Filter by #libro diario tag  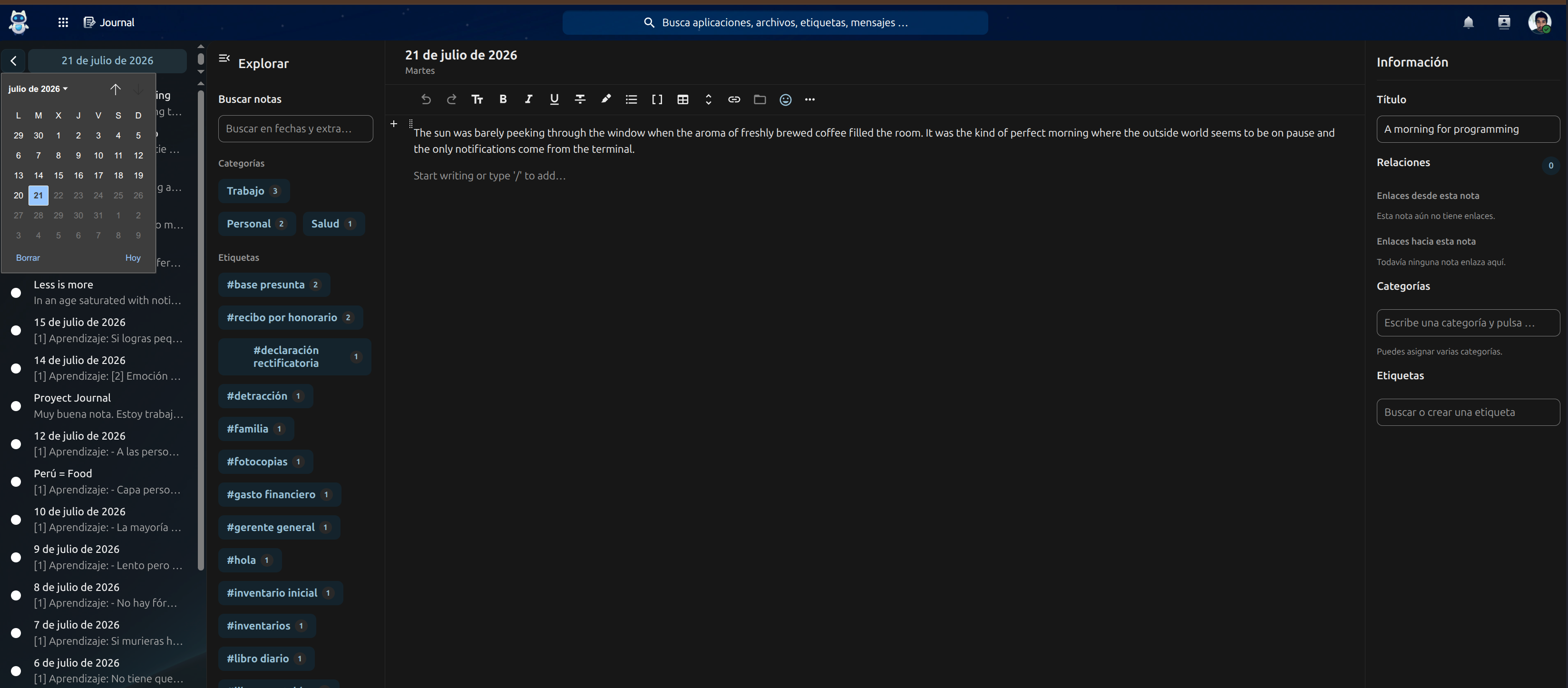(x=267, y=658)
